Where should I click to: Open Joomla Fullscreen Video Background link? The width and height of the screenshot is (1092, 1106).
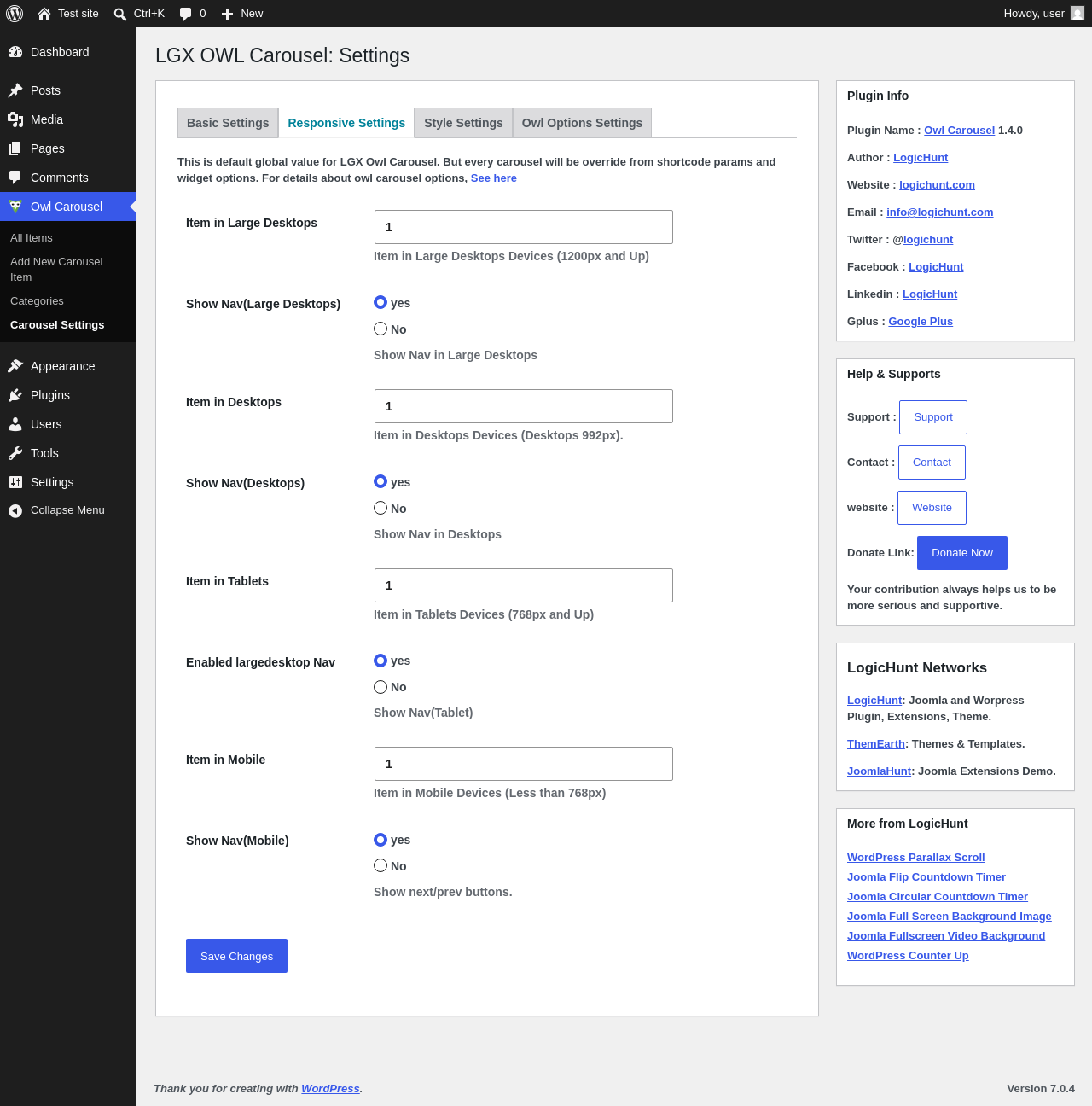click(x=946, y=936)
